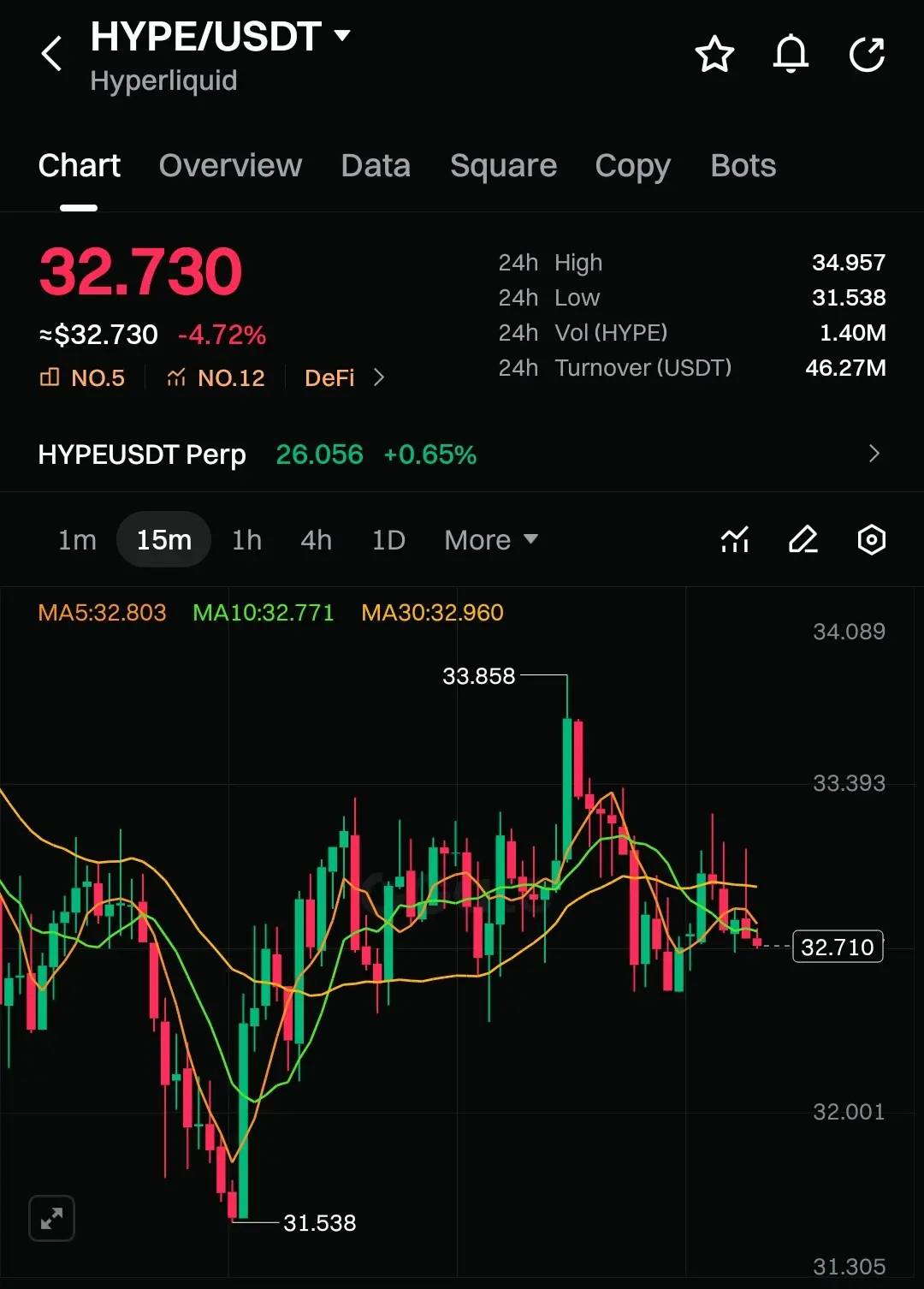Select the 1h timeframe
Screen dimensions: 924x1289
pos(246,540)
